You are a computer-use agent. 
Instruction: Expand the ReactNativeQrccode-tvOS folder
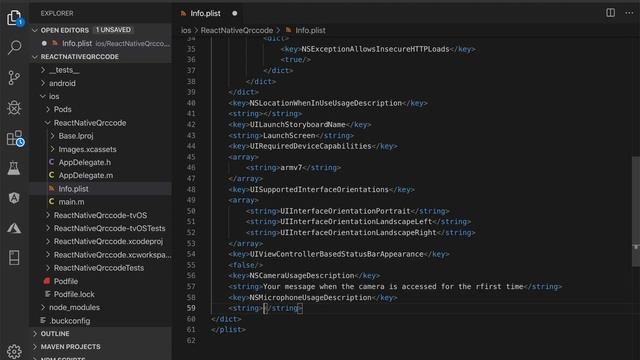[100, 216]
